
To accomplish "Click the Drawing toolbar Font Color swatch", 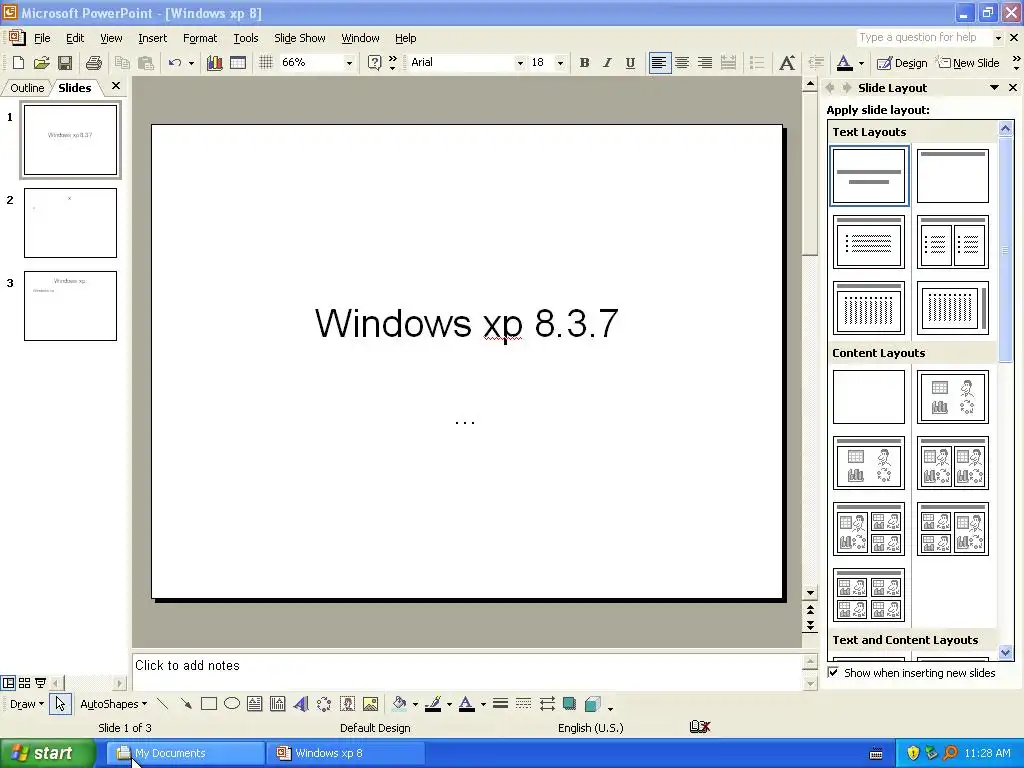I will [x=466, y=703].
